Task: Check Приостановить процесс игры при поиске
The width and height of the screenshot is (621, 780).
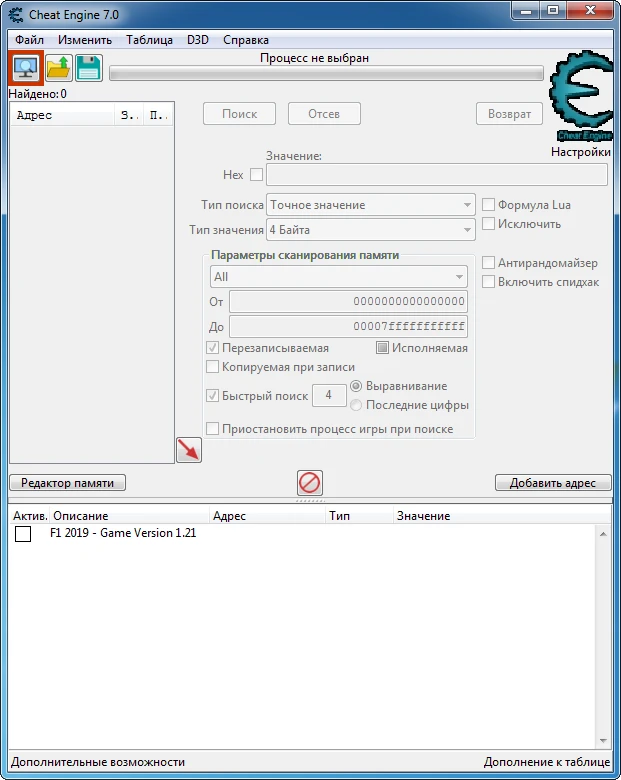Action: pyautogui.click(x=212, y=429)
